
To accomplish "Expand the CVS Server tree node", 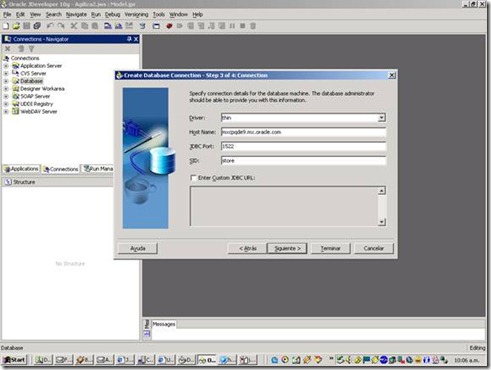I will click(x=6, y=74).
